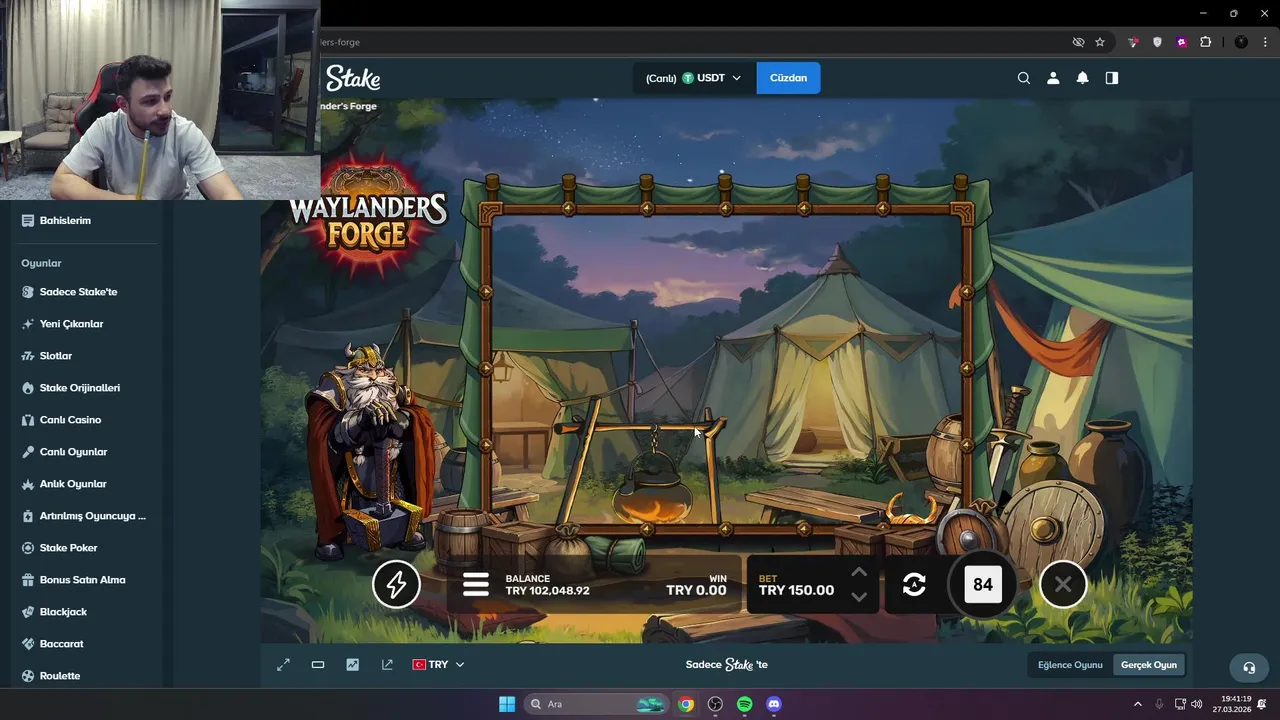Increase the bet with up arrow
1280x720 pixels.
click(858, 573)
